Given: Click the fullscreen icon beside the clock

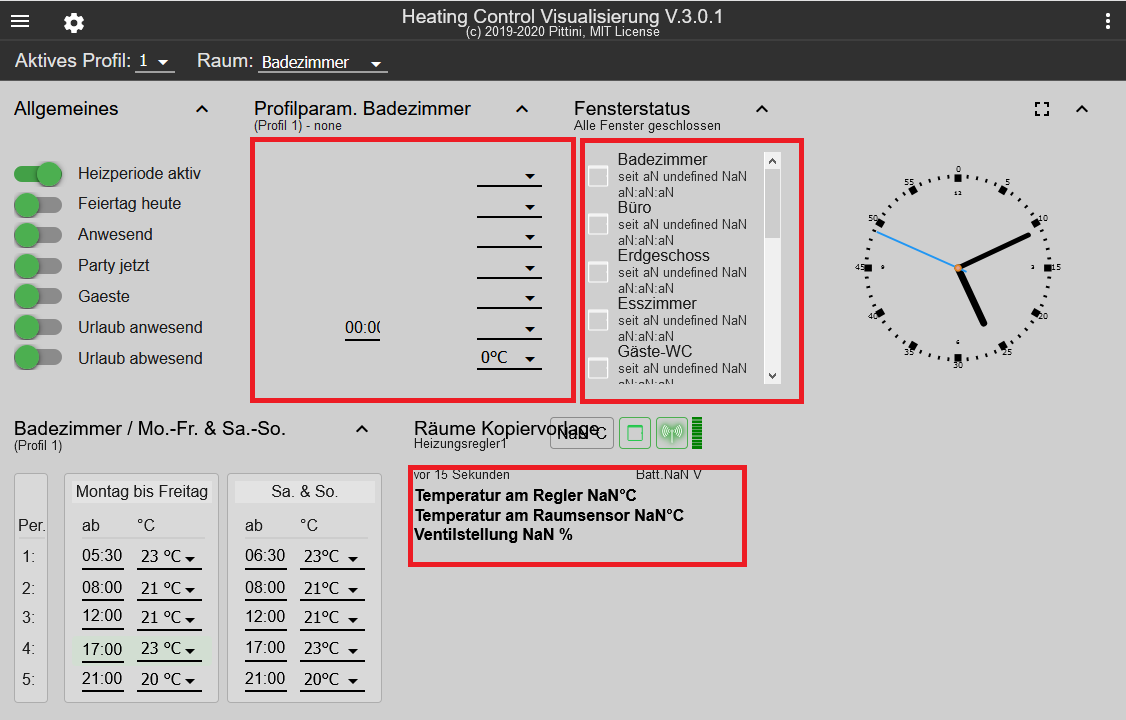Looking at the screenshot, I should [x=1042, y=109].
